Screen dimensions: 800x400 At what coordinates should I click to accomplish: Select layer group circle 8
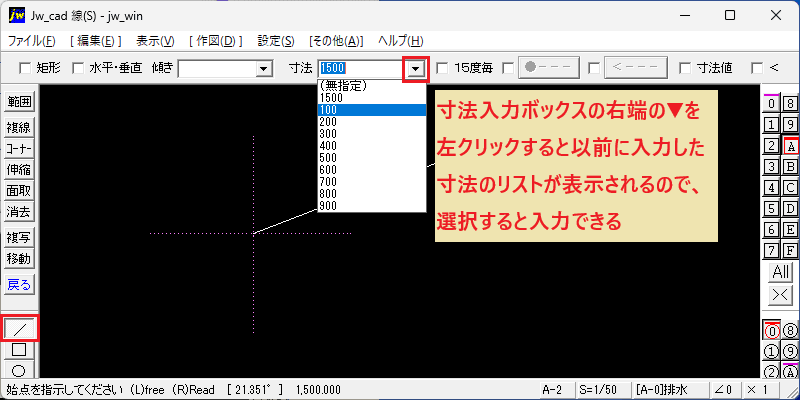click(790, 331)
